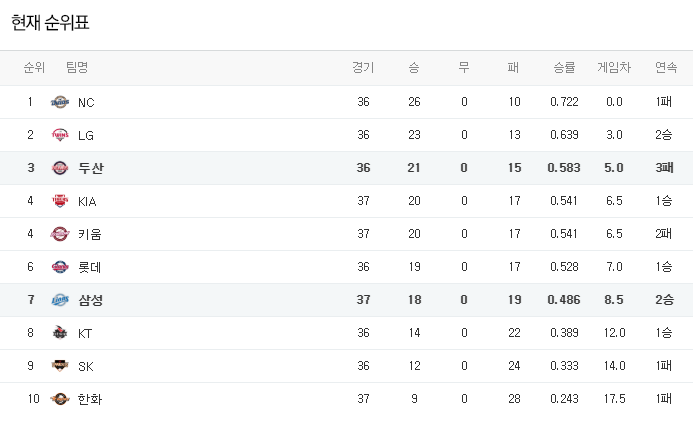Click the SK team logo icon

point(60,366)
